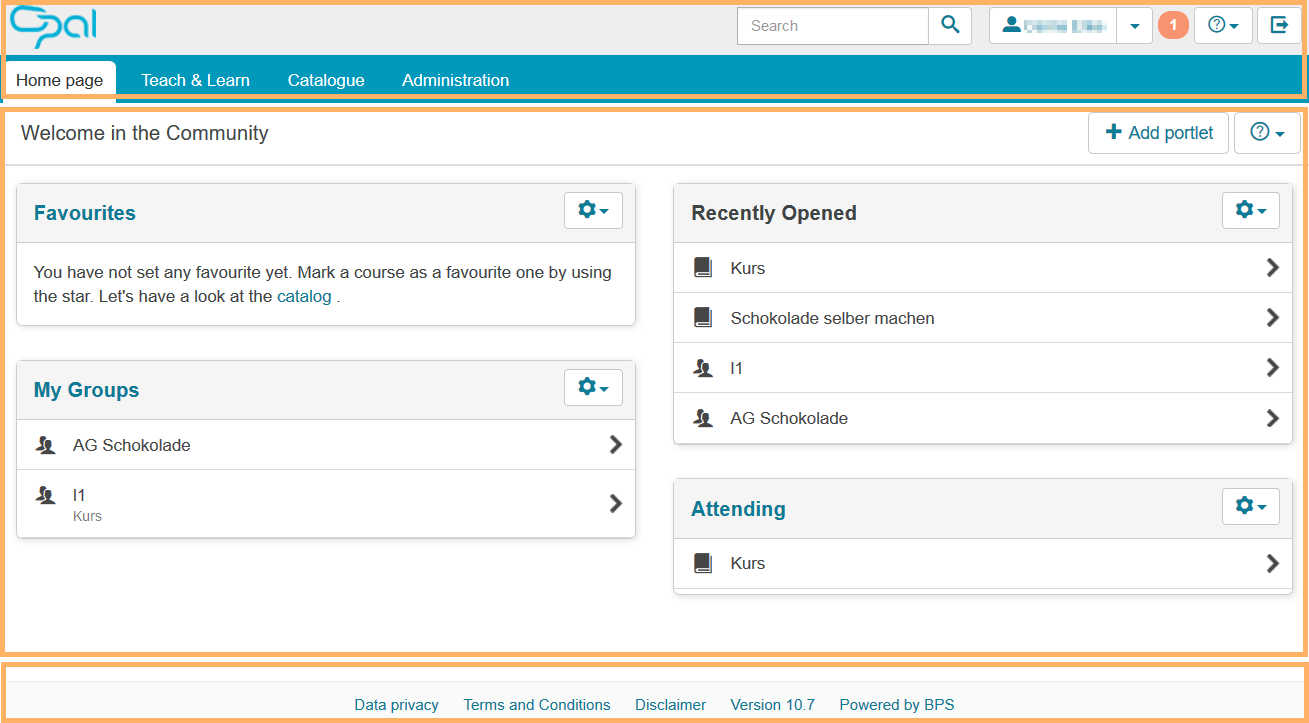
Task: Click the magnifier search button
Action: (950, 26)
